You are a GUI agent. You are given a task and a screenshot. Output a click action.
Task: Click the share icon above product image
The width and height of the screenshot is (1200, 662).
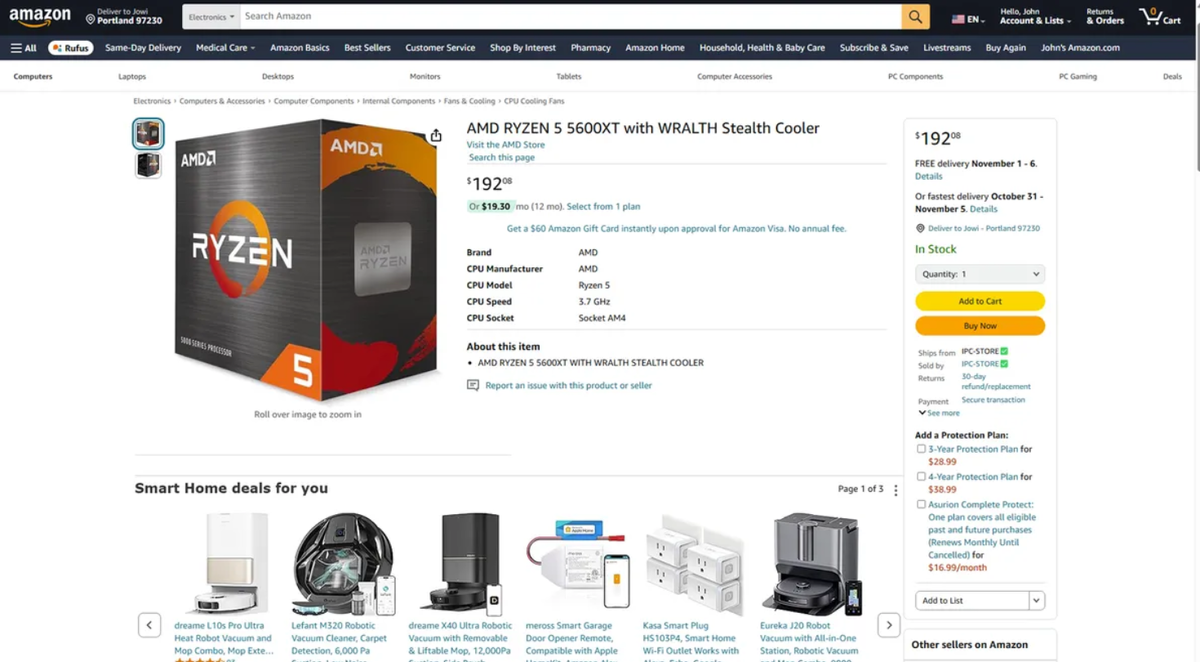[x=436, y=136]
